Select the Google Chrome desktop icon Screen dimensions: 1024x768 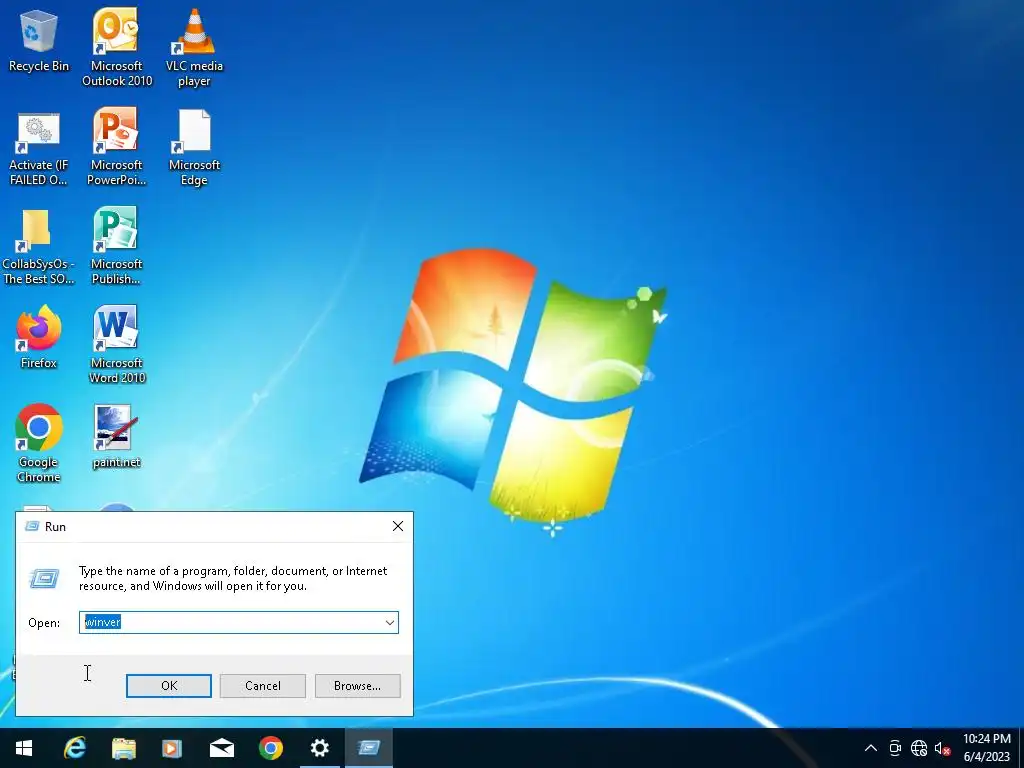point(39,444)
